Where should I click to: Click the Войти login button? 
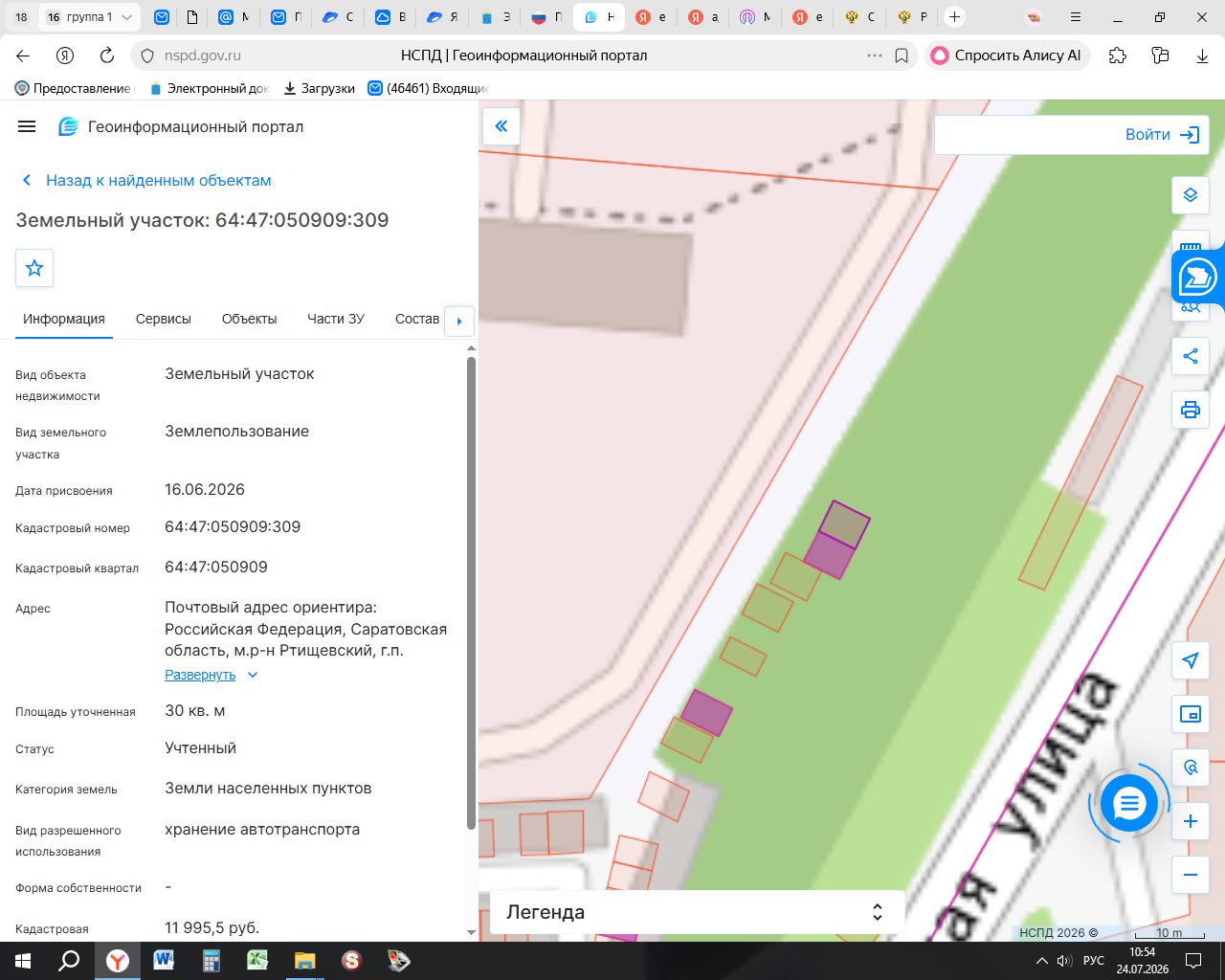point(1163,135)
